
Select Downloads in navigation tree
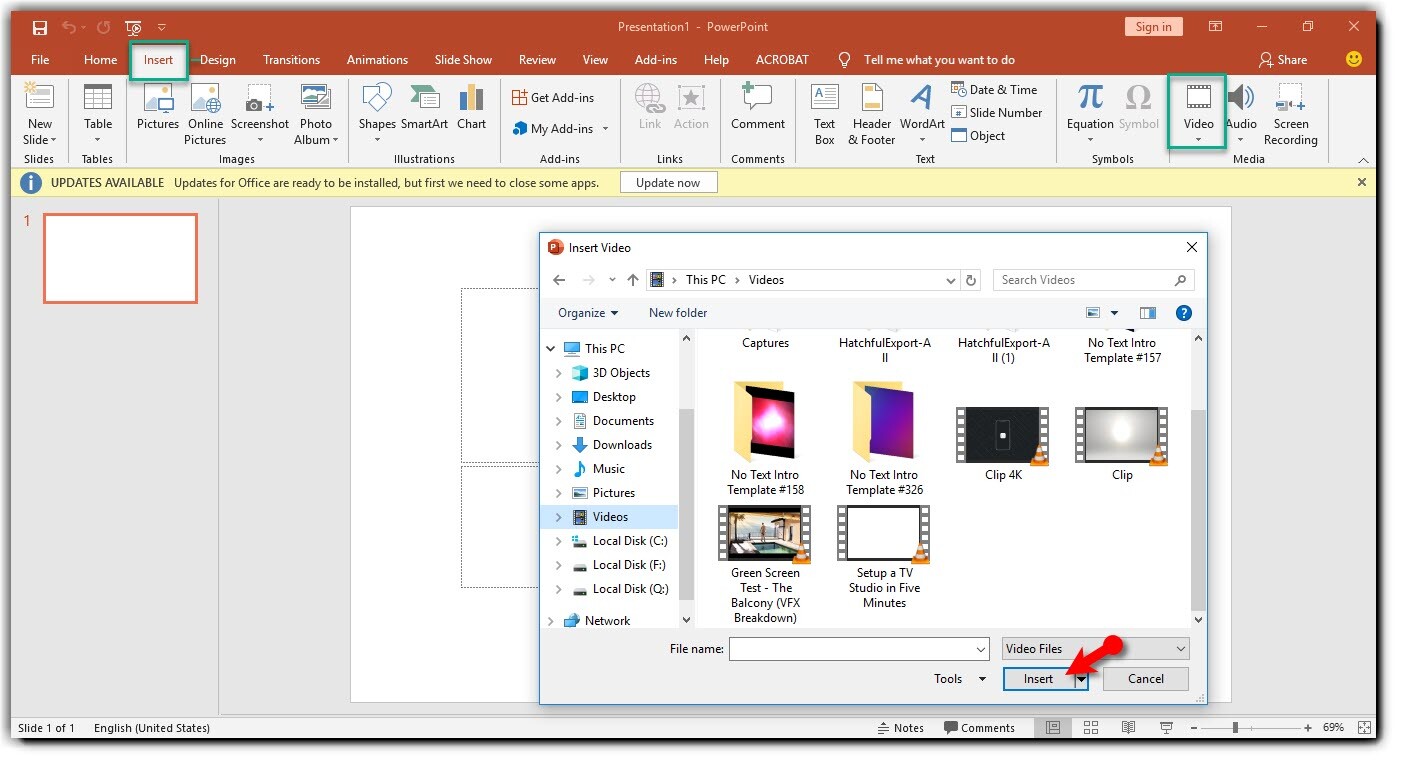click(x=621, y=445)
